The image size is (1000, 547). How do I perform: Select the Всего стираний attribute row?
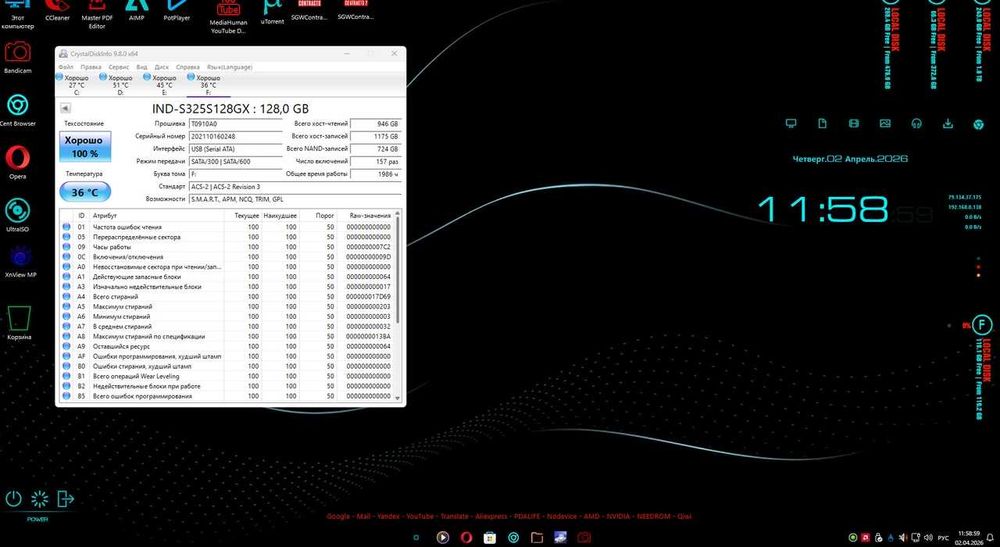click(228, 296)
